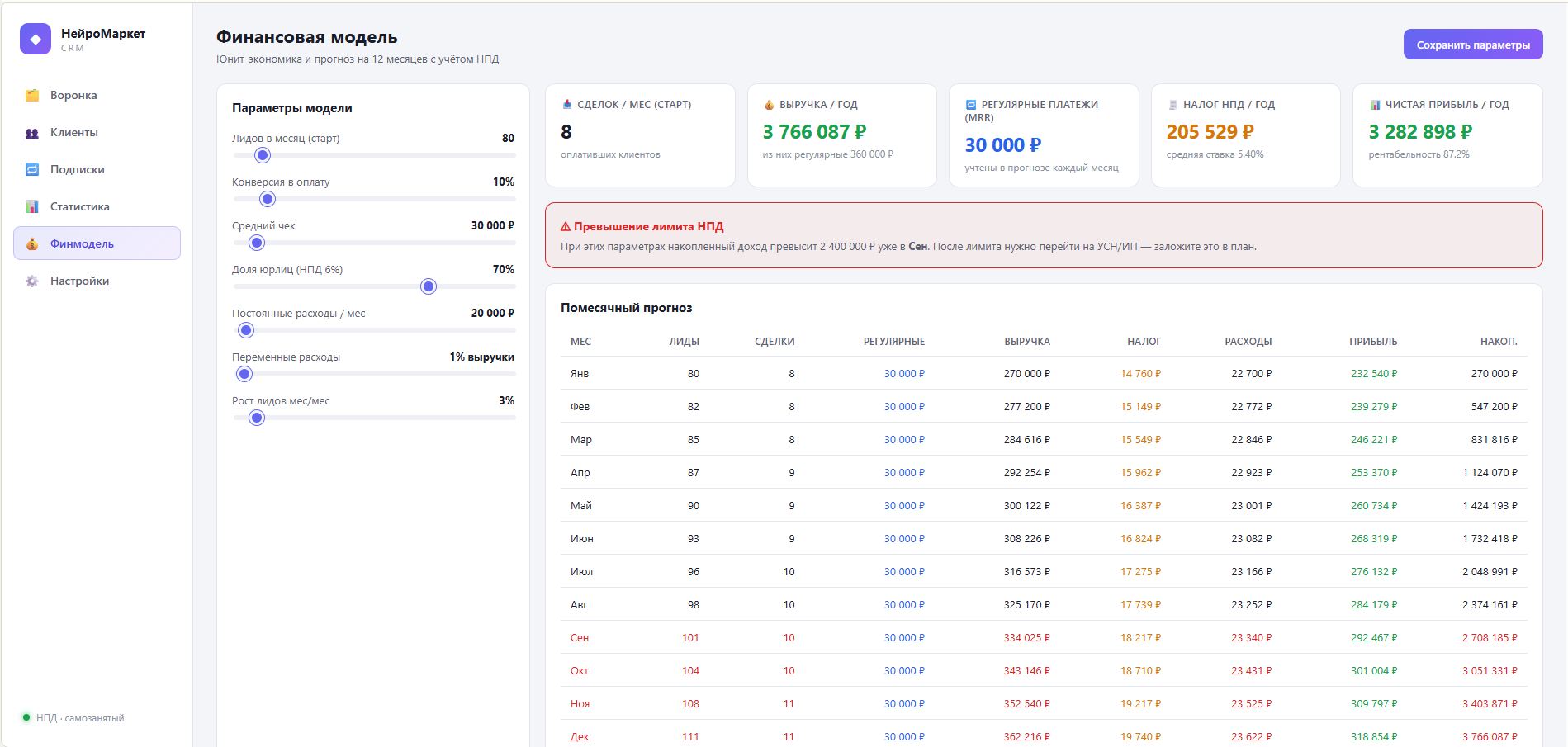Open Настройки from the sidebar

pos(97,281)
